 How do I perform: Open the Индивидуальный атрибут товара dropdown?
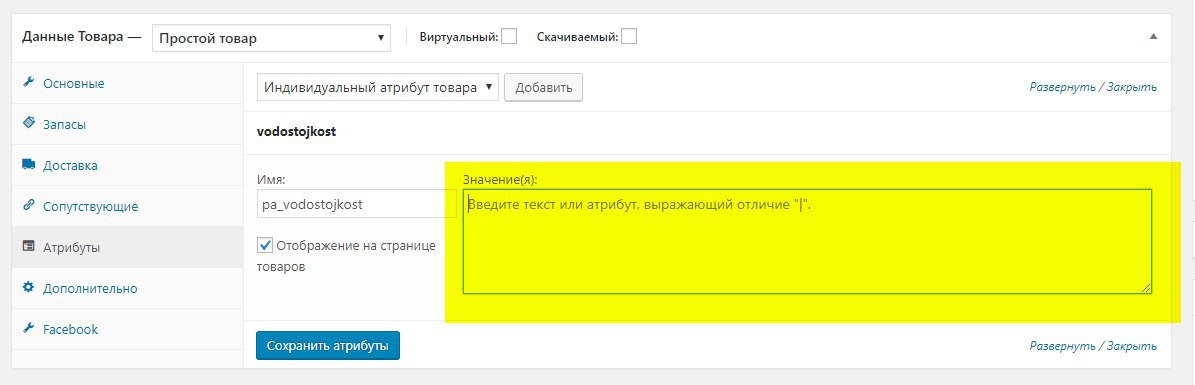[378, 88]
